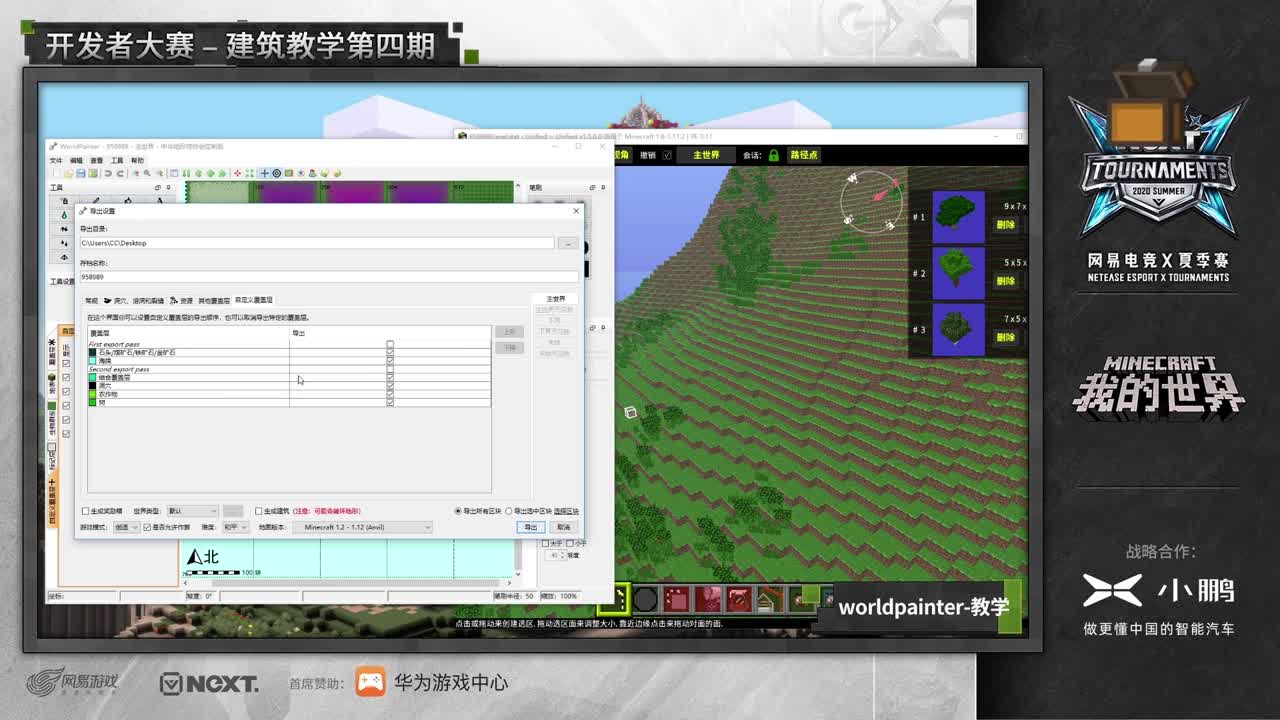Open the 地图版本 Minecraft 1.2 - 1.12 dropdown
Viewport: 1280px width, 720px height.
coord(362,527)
